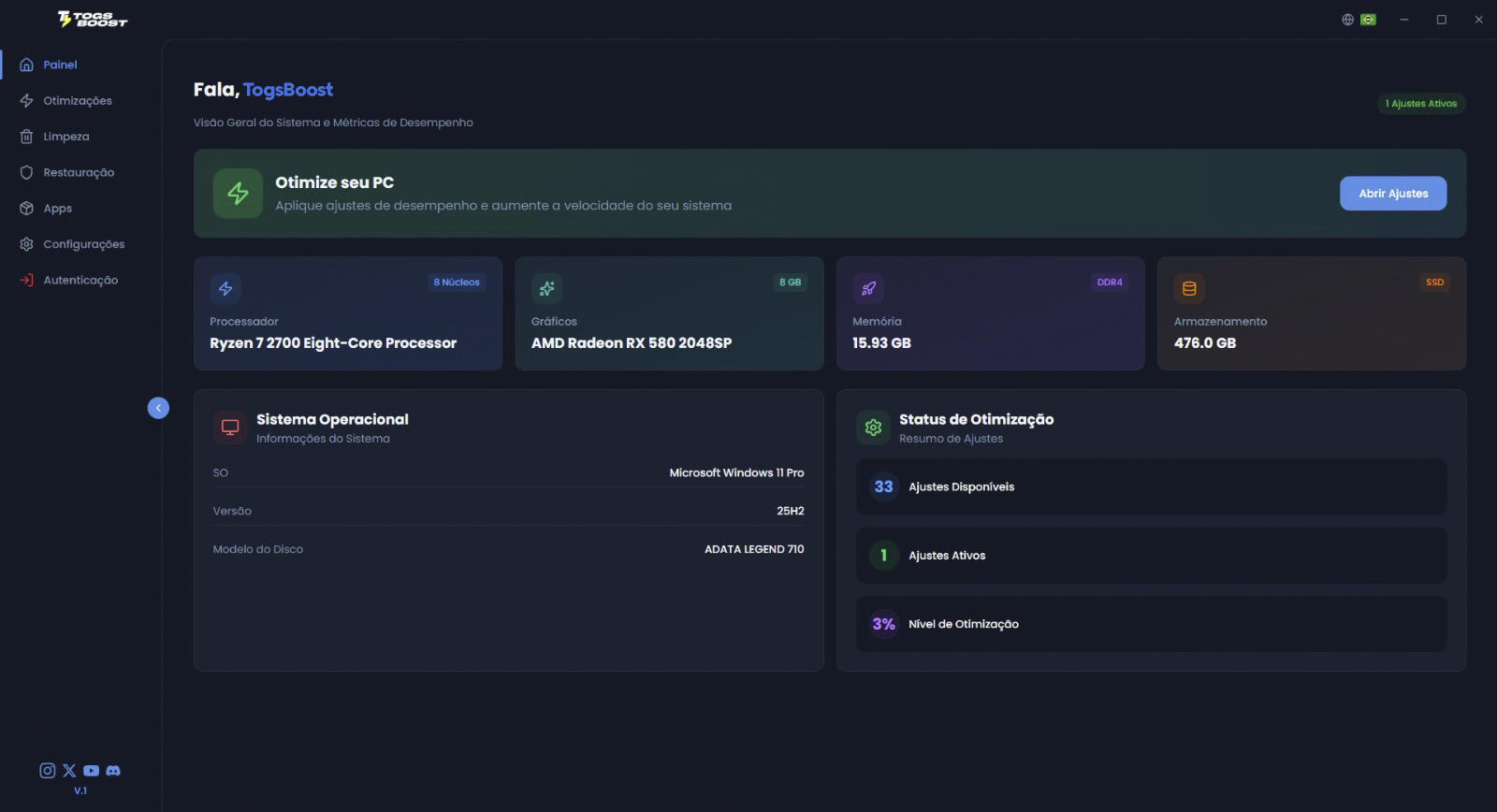Select the Ajustes Disponíveis row
Viewport: 1497px width, 812px height.
1151,486
